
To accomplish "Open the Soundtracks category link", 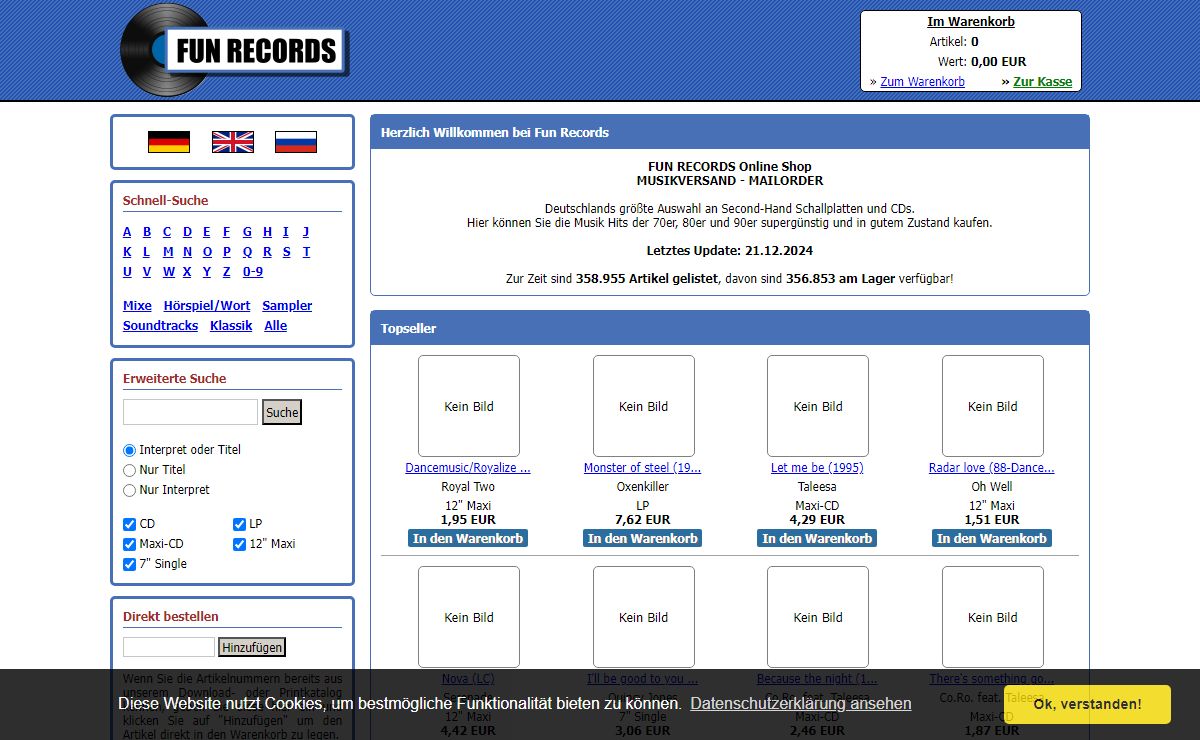I will [160, 326].
